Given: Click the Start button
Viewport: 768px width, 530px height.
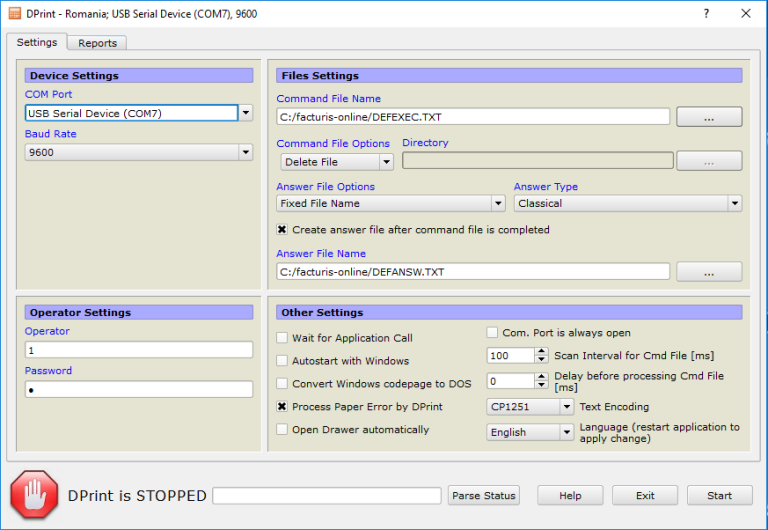Looking at the screenshot, I should [720, 495].
